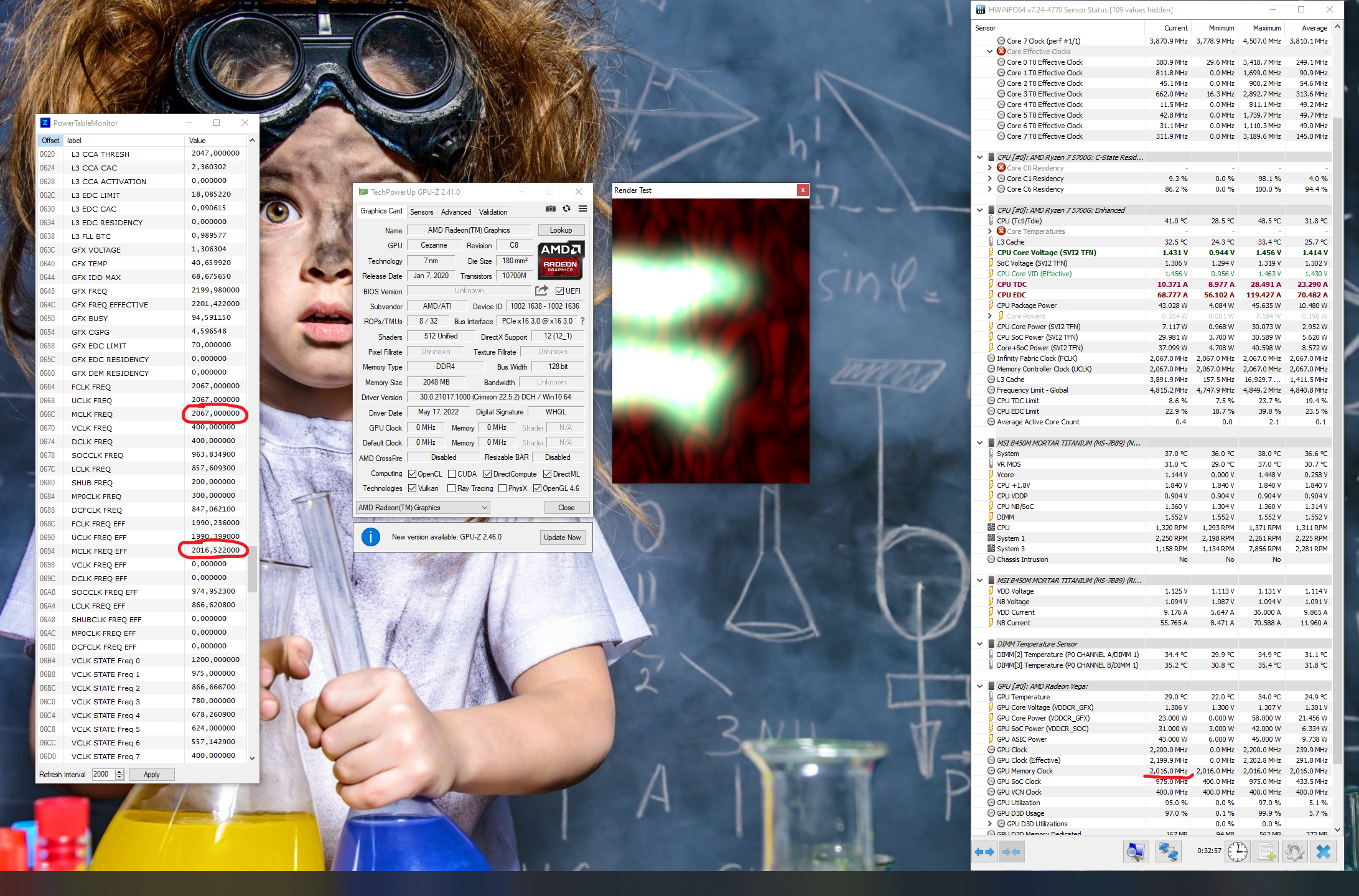Click HWiNFO expand arrows icon

click(984, 851)
